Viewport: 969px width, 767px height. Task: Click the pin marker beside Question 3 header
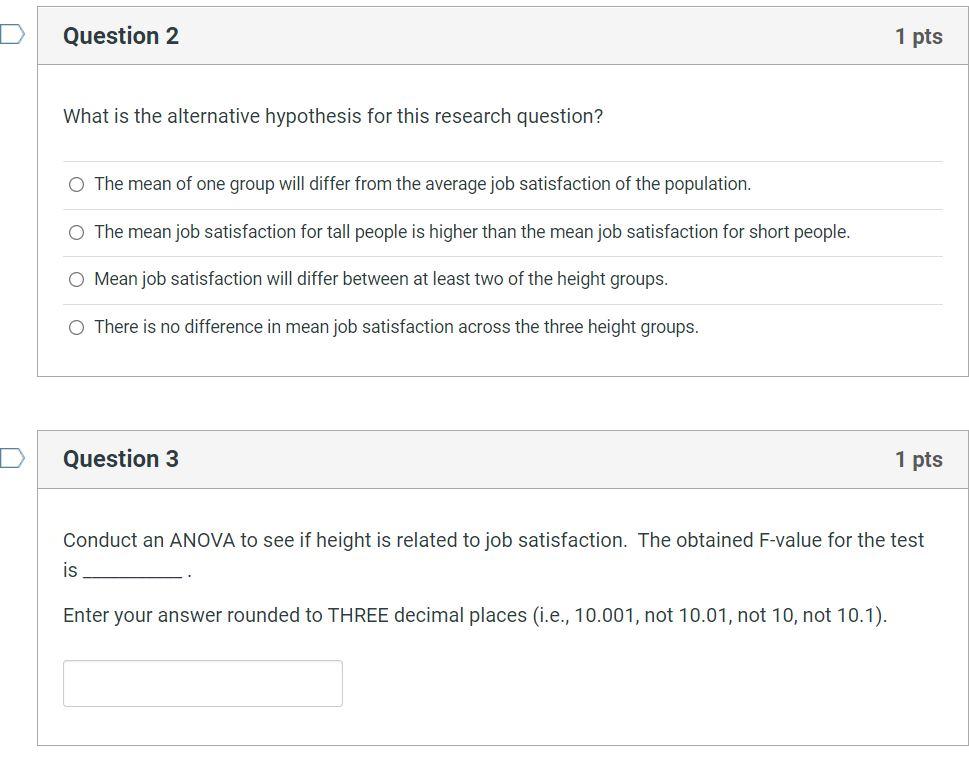9,455
